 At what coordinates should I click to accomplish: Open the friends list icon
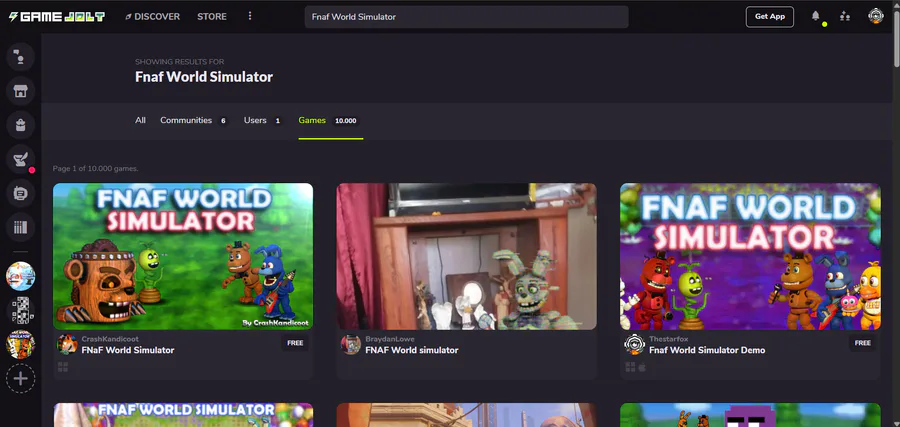point(845,16)
